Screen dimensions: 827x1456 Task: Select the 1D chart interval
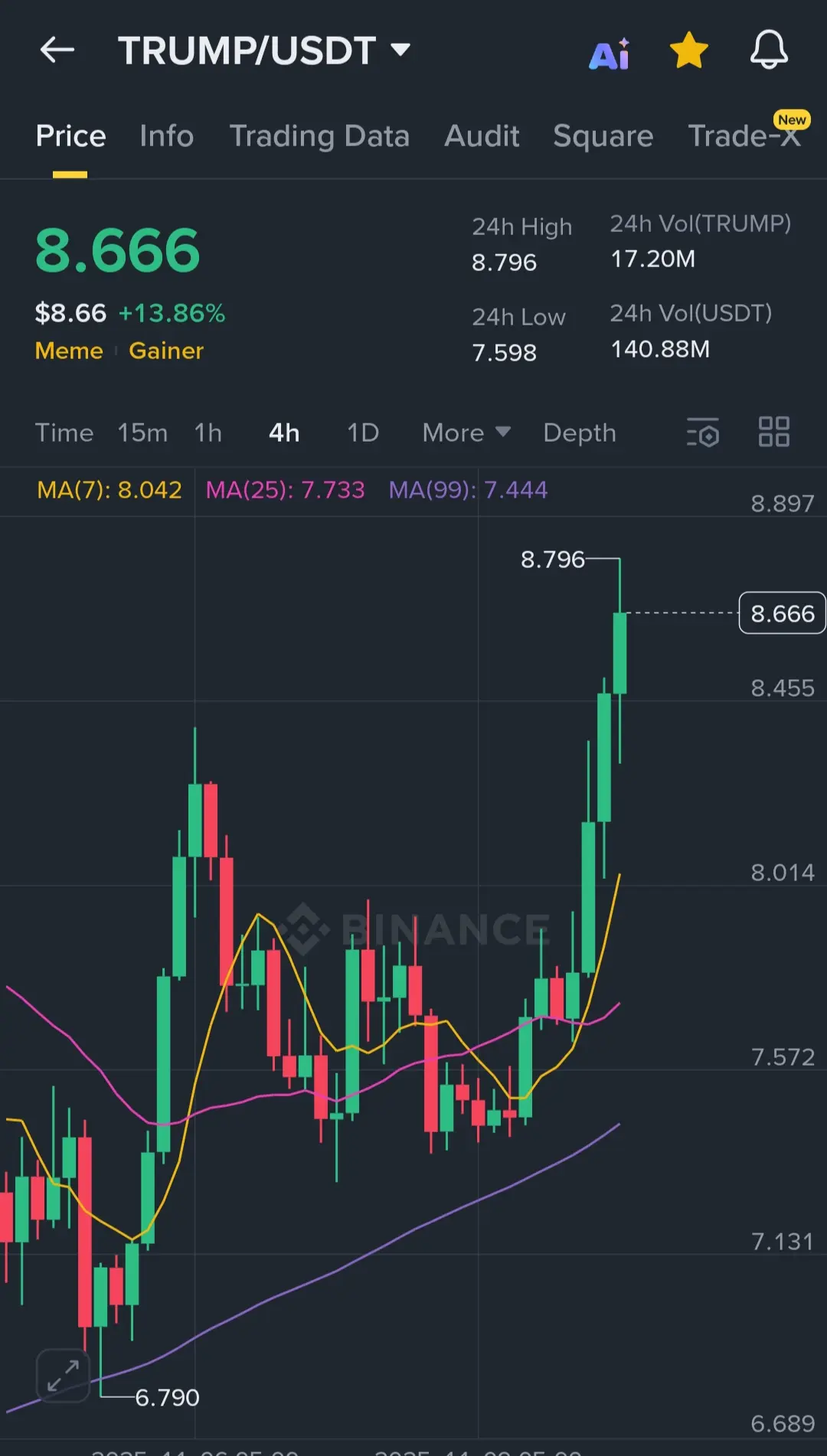pyautogui.click(x=363, y=433)
